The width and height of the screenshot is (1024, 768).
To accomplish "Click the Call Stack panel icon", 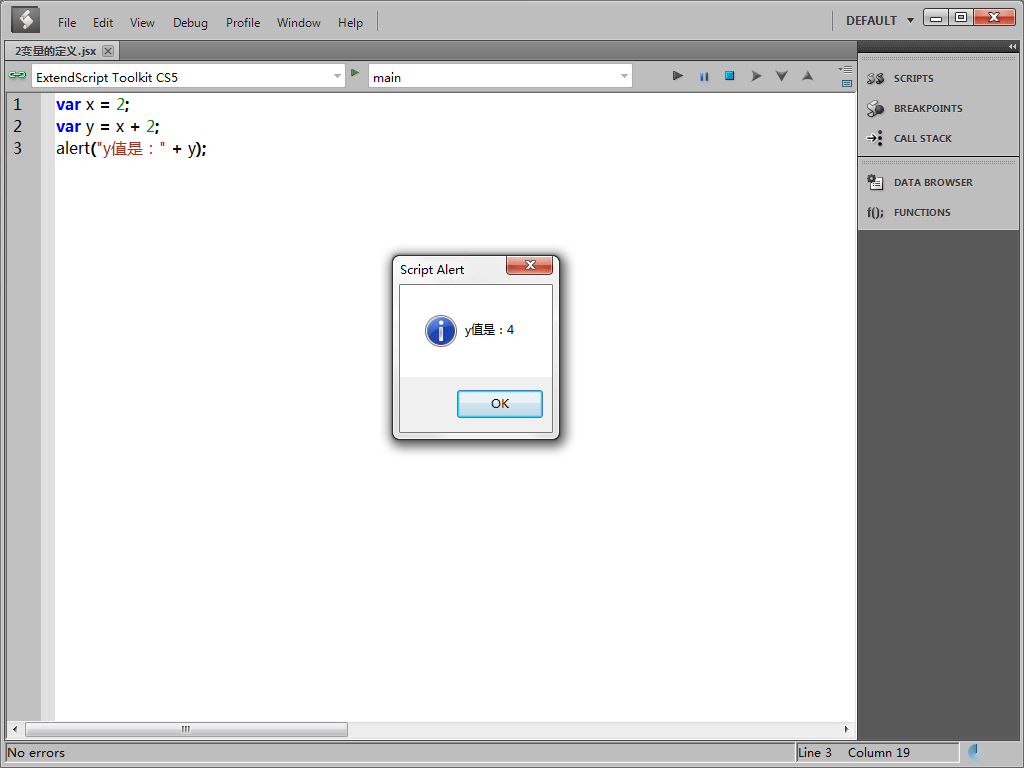I will pyautogui.click(x=874, y=138).
